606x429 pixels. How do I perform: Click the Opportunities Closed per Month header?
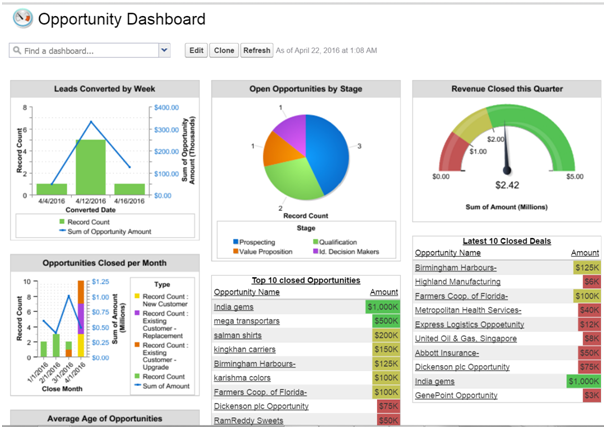pyautogui.click(x=105, y=263)
